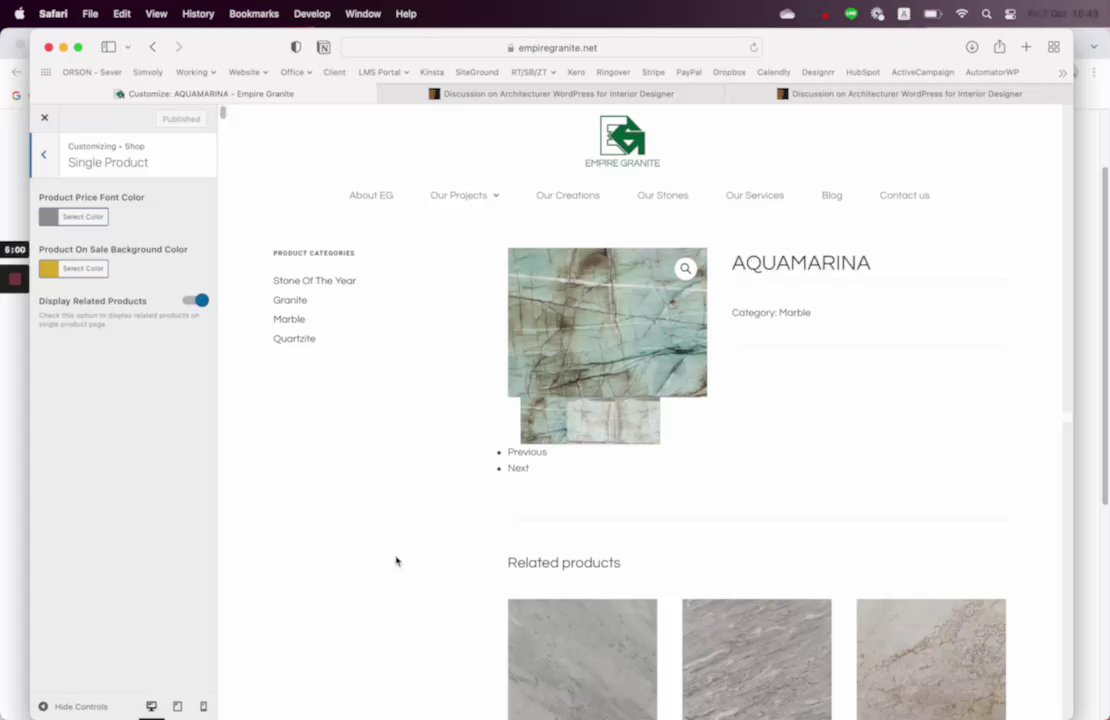Toggle Display Related Products switch

click(195, 300)
